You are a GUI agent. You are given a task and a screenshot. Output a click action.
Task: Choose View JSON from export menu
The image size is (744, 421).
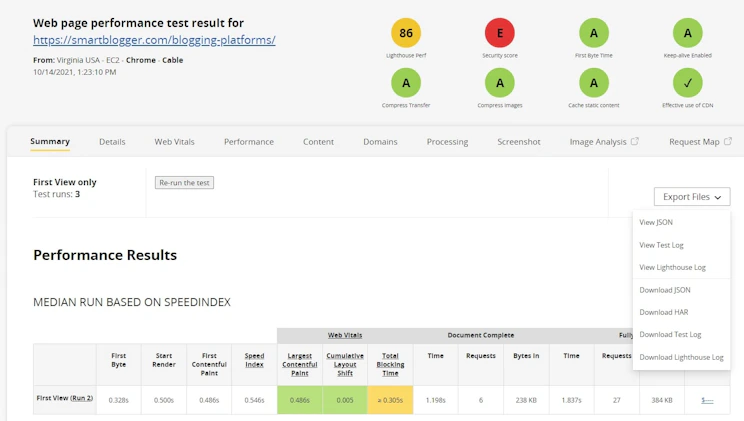[656, 222]
